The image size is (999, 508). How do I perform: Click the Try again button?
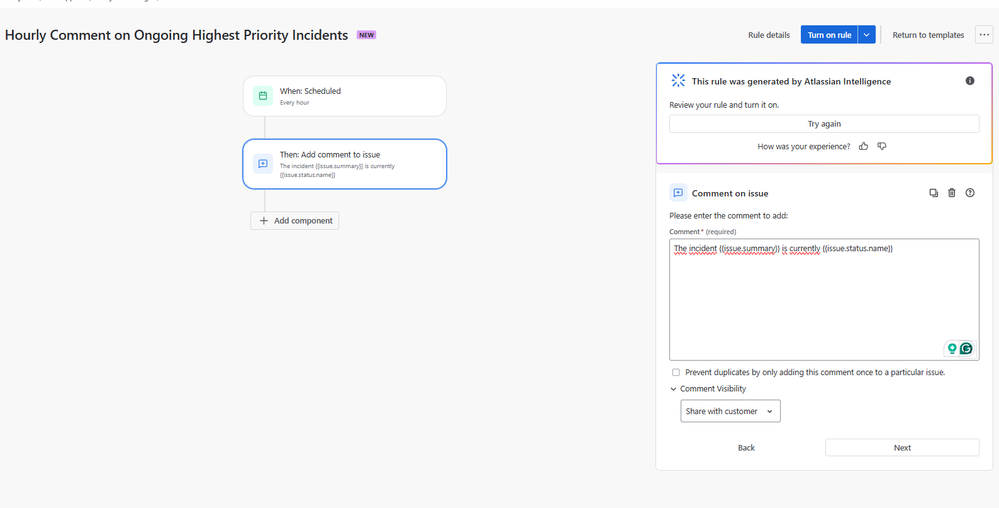[824, 124]
